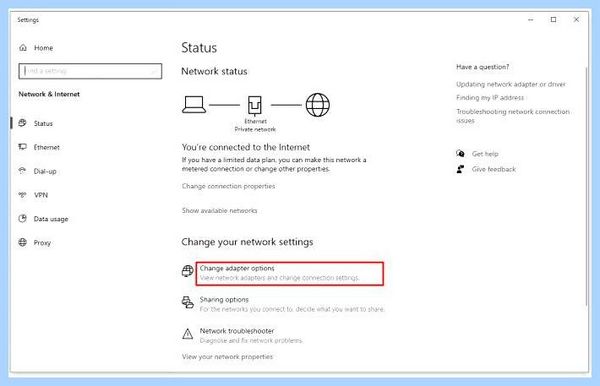Close the Settings window
This screenshot has height=386, width=600.
click(576, 20)
